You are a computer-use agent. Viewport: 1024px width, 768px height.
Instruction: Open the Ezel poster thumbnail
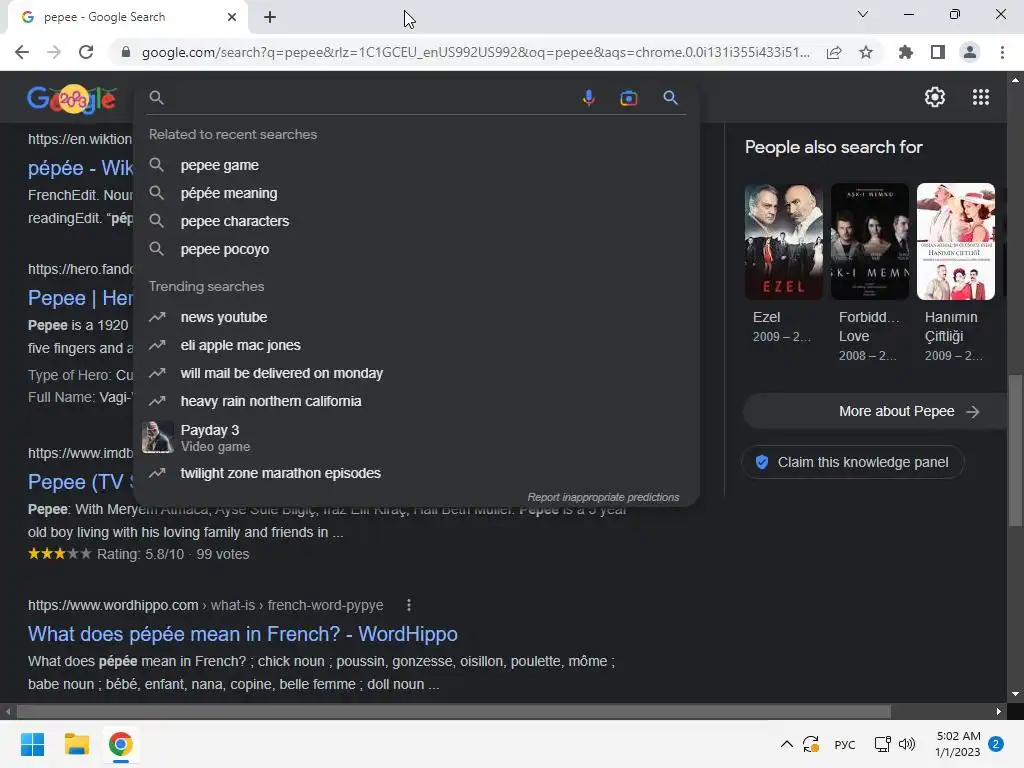click(784, 242)
